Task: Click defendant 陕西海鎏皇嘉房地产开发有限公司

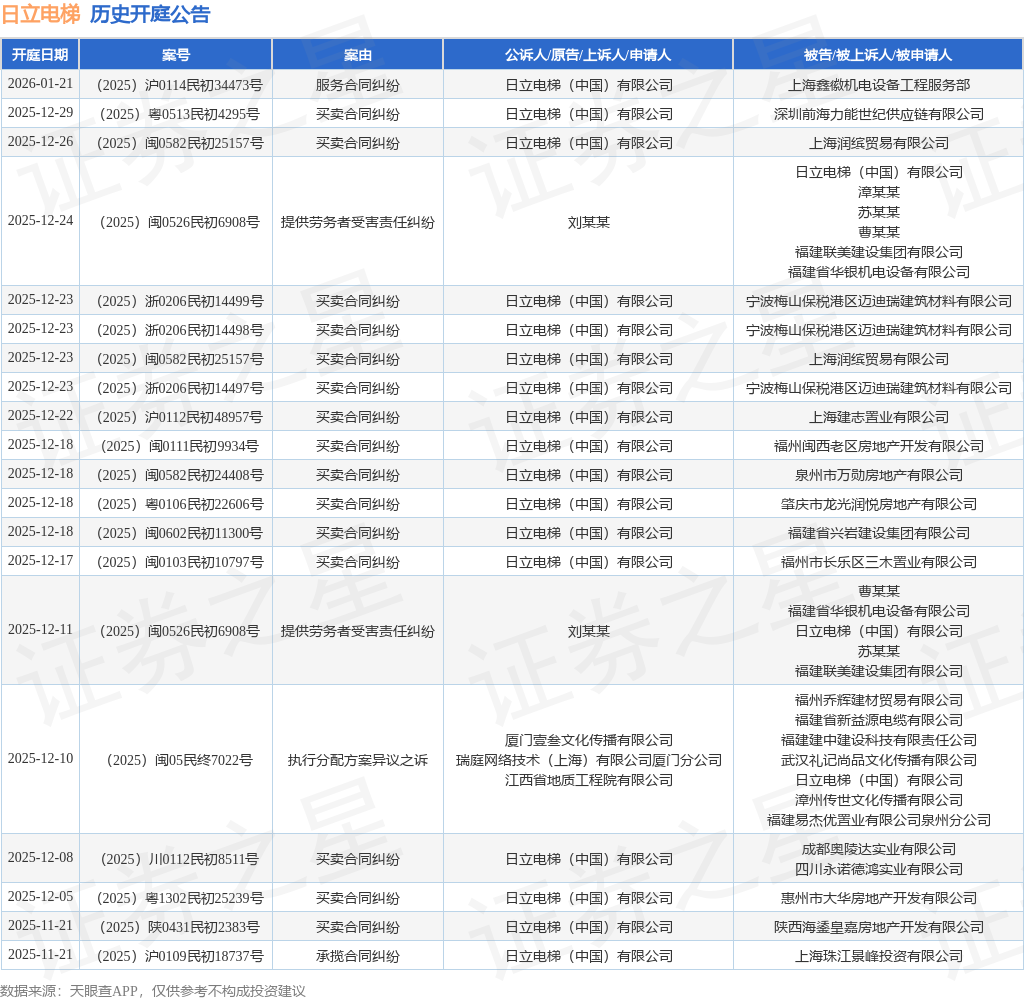Action: point(878,927)
